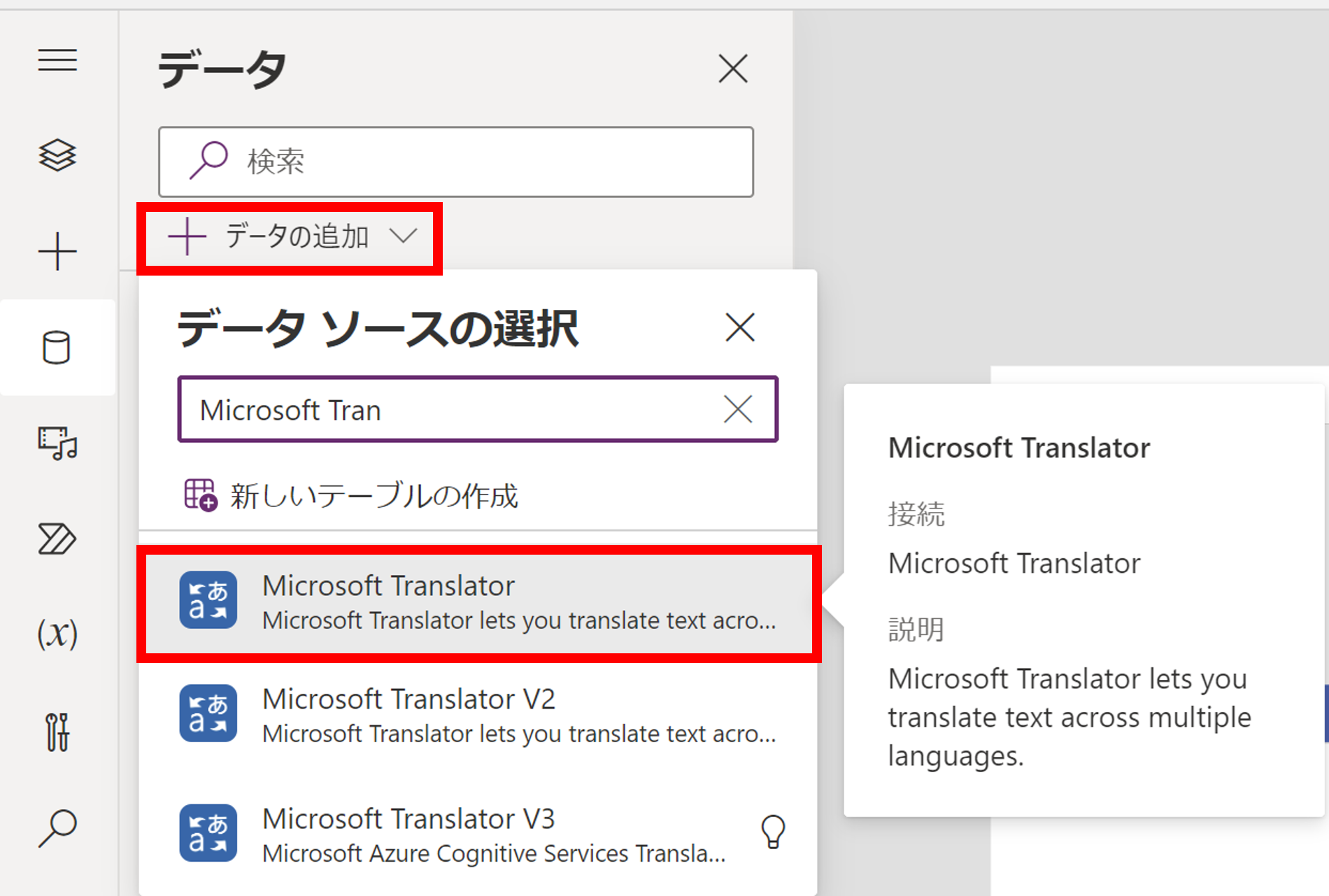Open the Power Automate panel
Screen dimensions: 1329x896
pos(57,539)
